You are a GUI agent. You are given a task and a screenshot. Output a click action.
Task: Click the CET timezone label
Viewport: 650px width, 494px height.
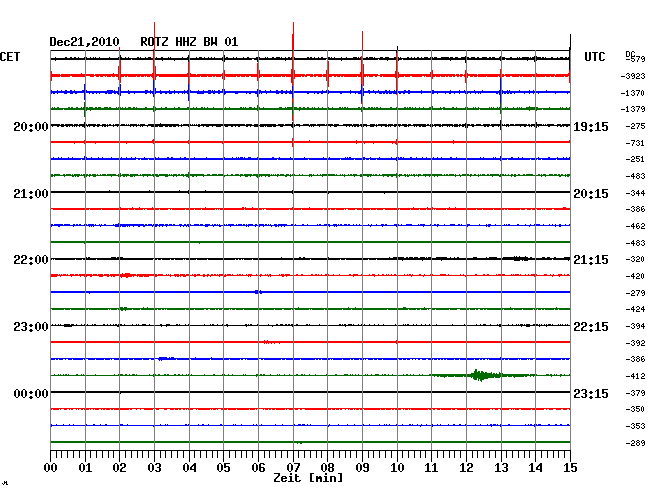tap(10, 57)
